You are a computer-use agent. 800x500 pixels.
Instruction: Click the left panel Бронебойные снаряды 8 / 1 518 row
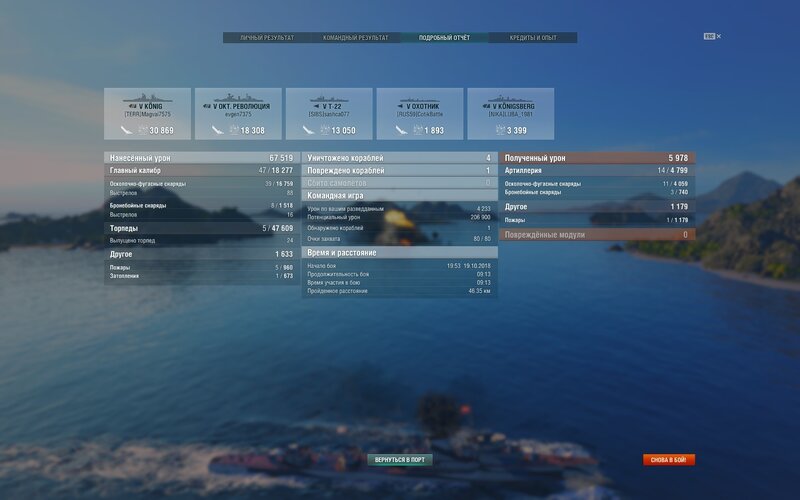202,206
